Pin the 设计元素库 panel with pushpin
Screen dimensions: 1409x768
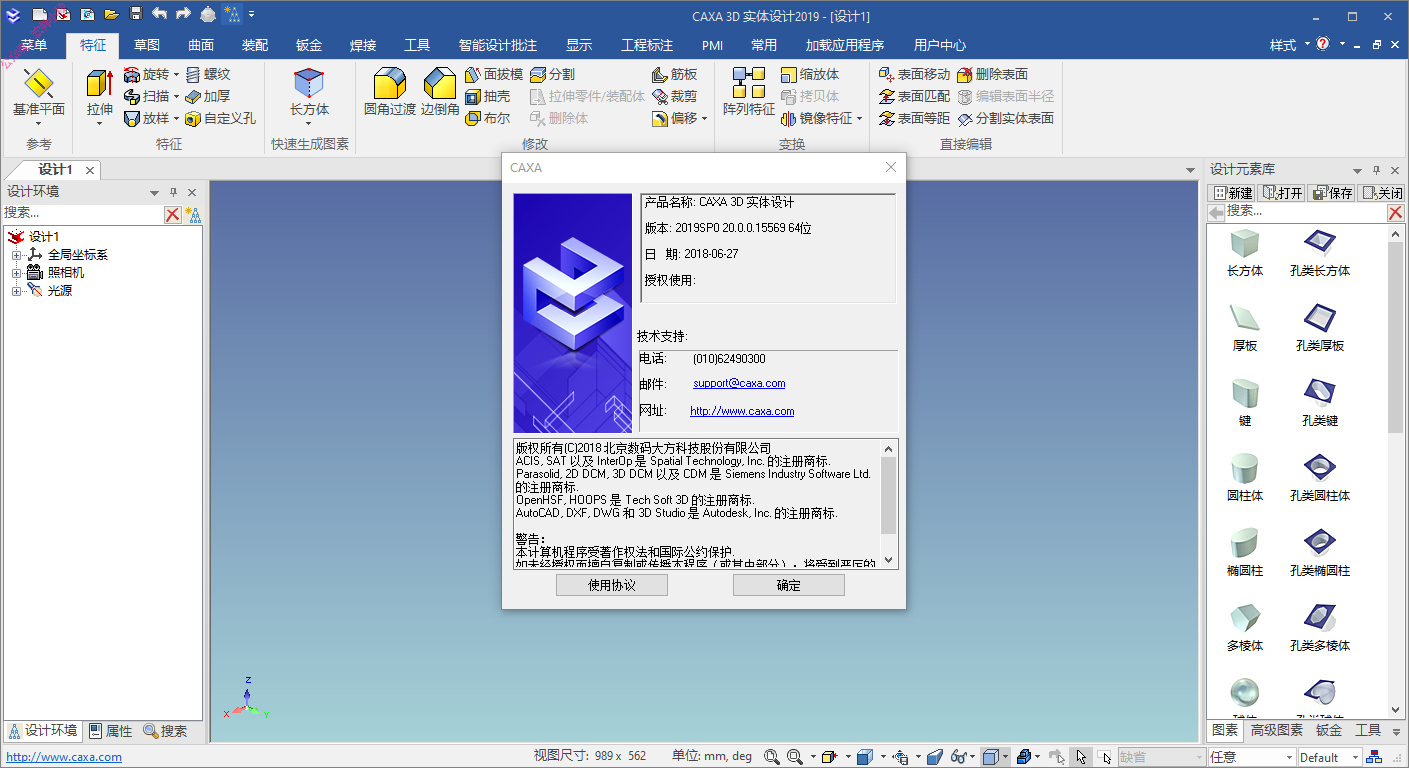point(1376,170)
